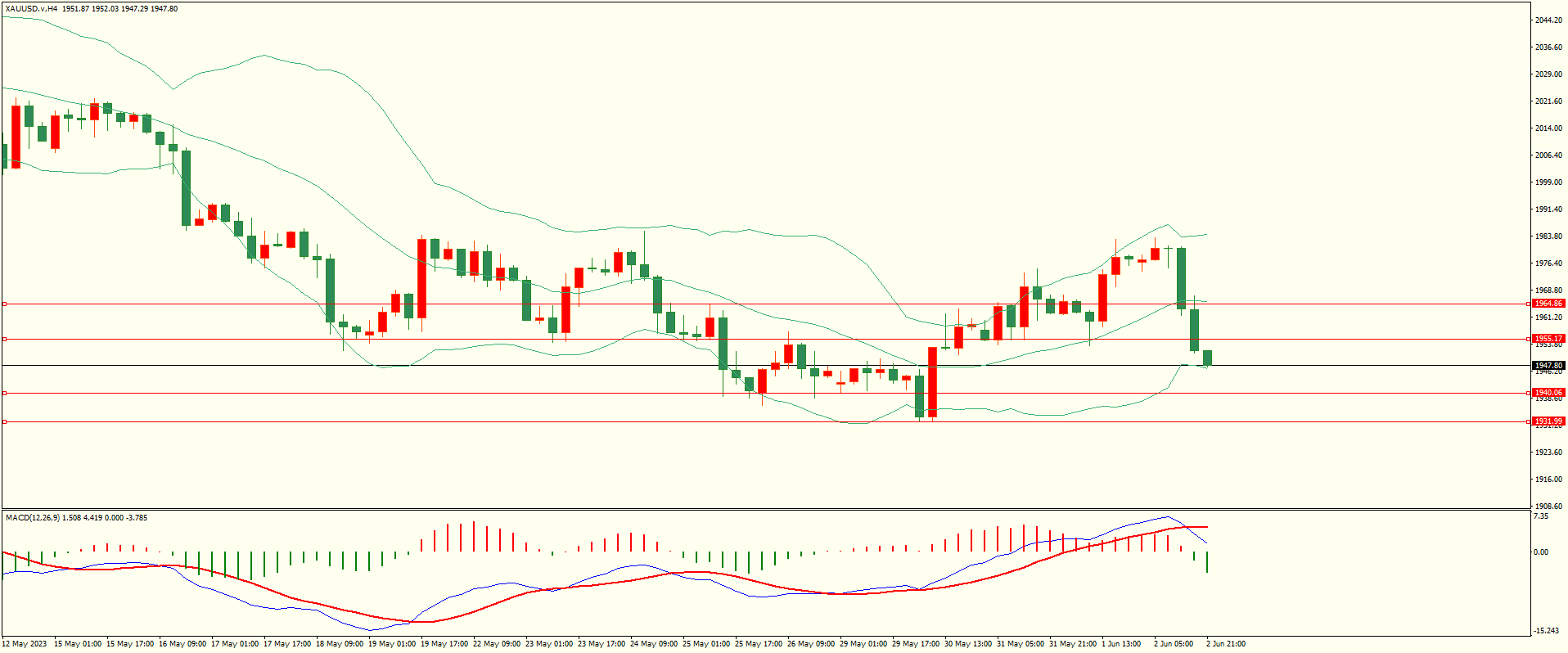
Task: Click the 25 May 01:00 time label
Action: 706,644
